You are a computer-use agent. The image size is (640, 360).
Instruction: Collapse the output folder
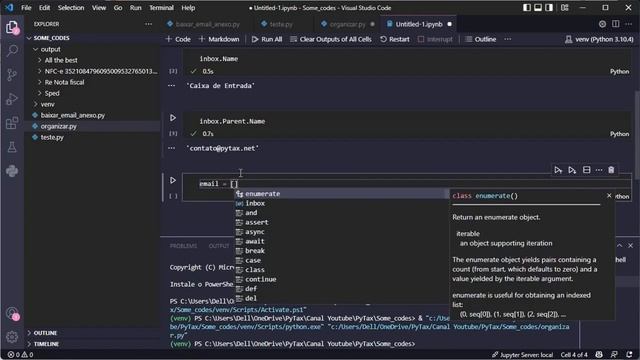point(36,49)
